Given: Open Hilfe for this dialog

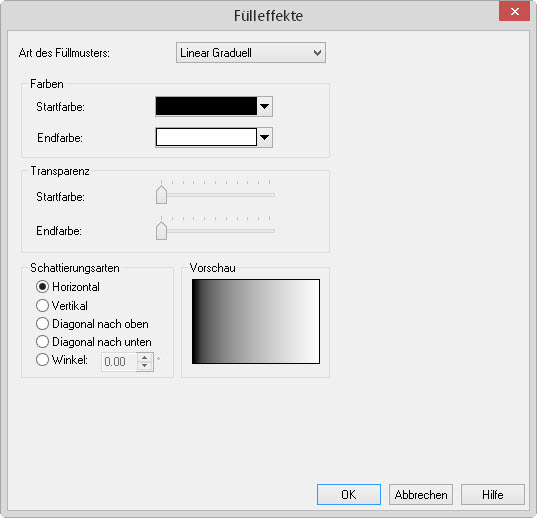Looking at the screenshot, I should (493, 494).
